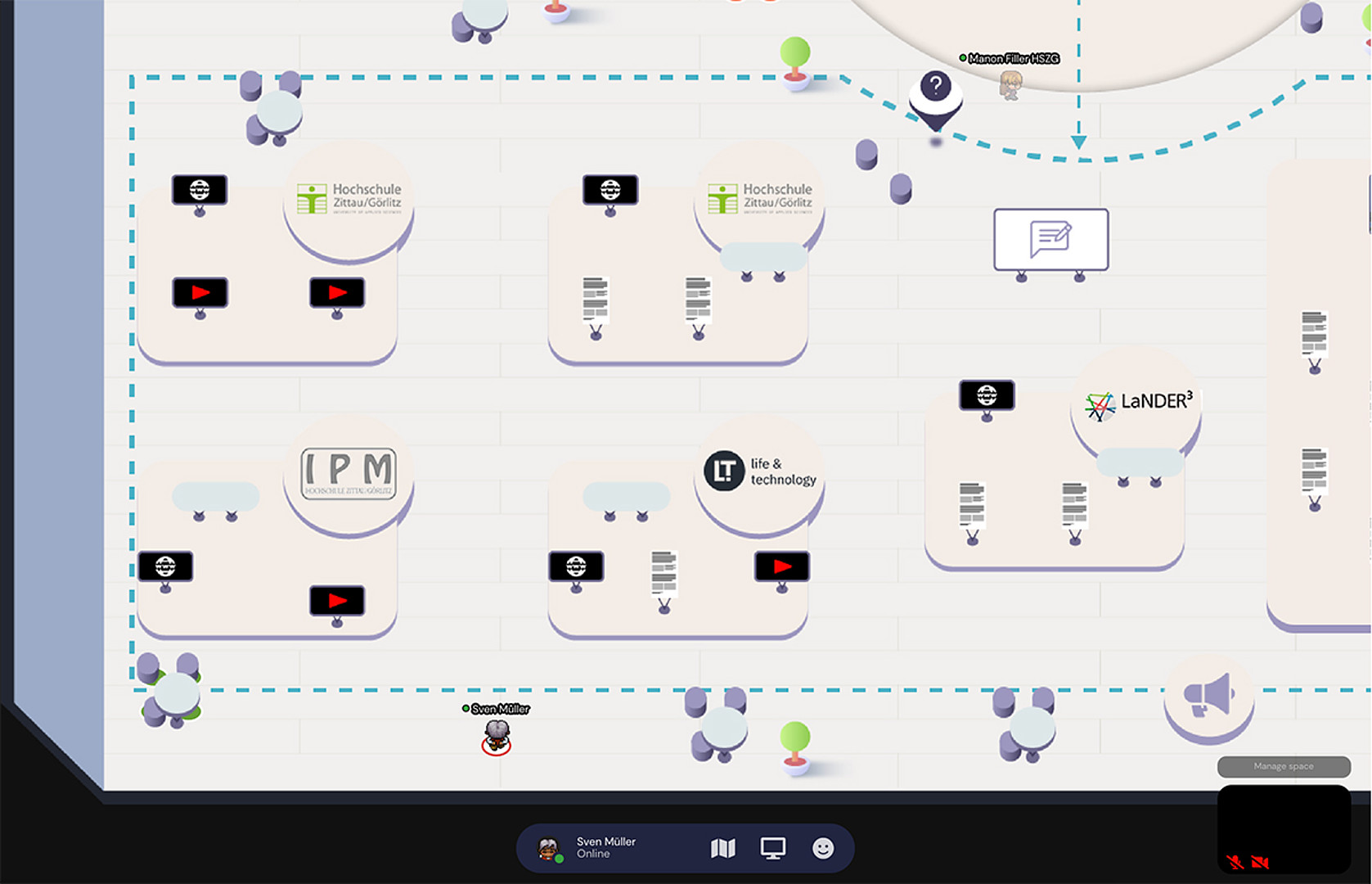The height and width of the screenshot is (884, 1372).
Task: Open the feedback note board icon
Action: tap(1050, 239)
